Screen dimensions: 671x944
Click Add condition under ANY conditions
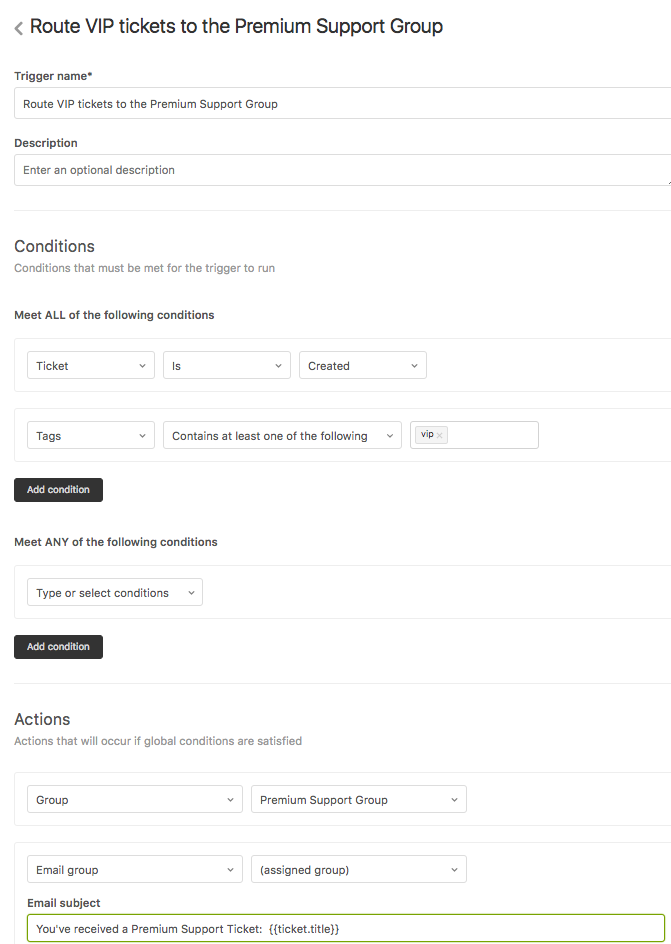coord(58,647)
